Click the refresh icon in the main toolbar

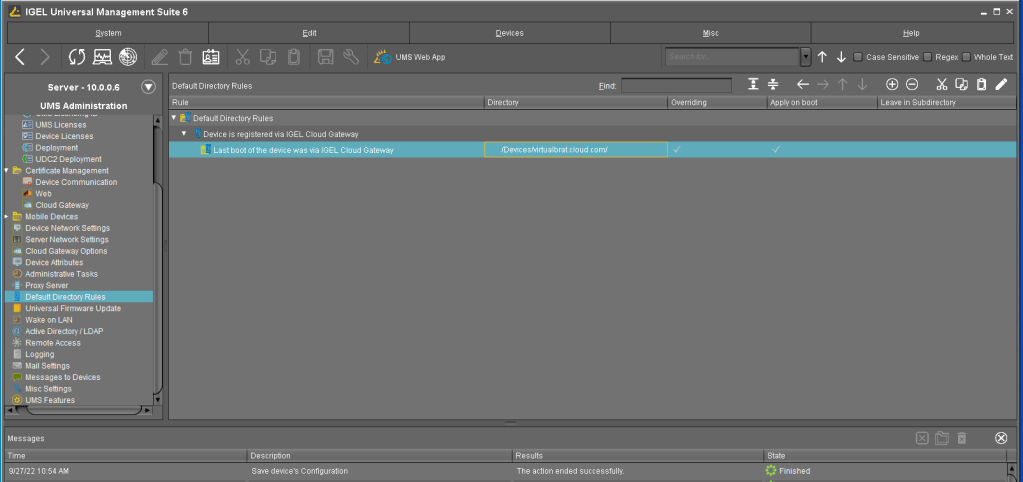click(77, 57)
